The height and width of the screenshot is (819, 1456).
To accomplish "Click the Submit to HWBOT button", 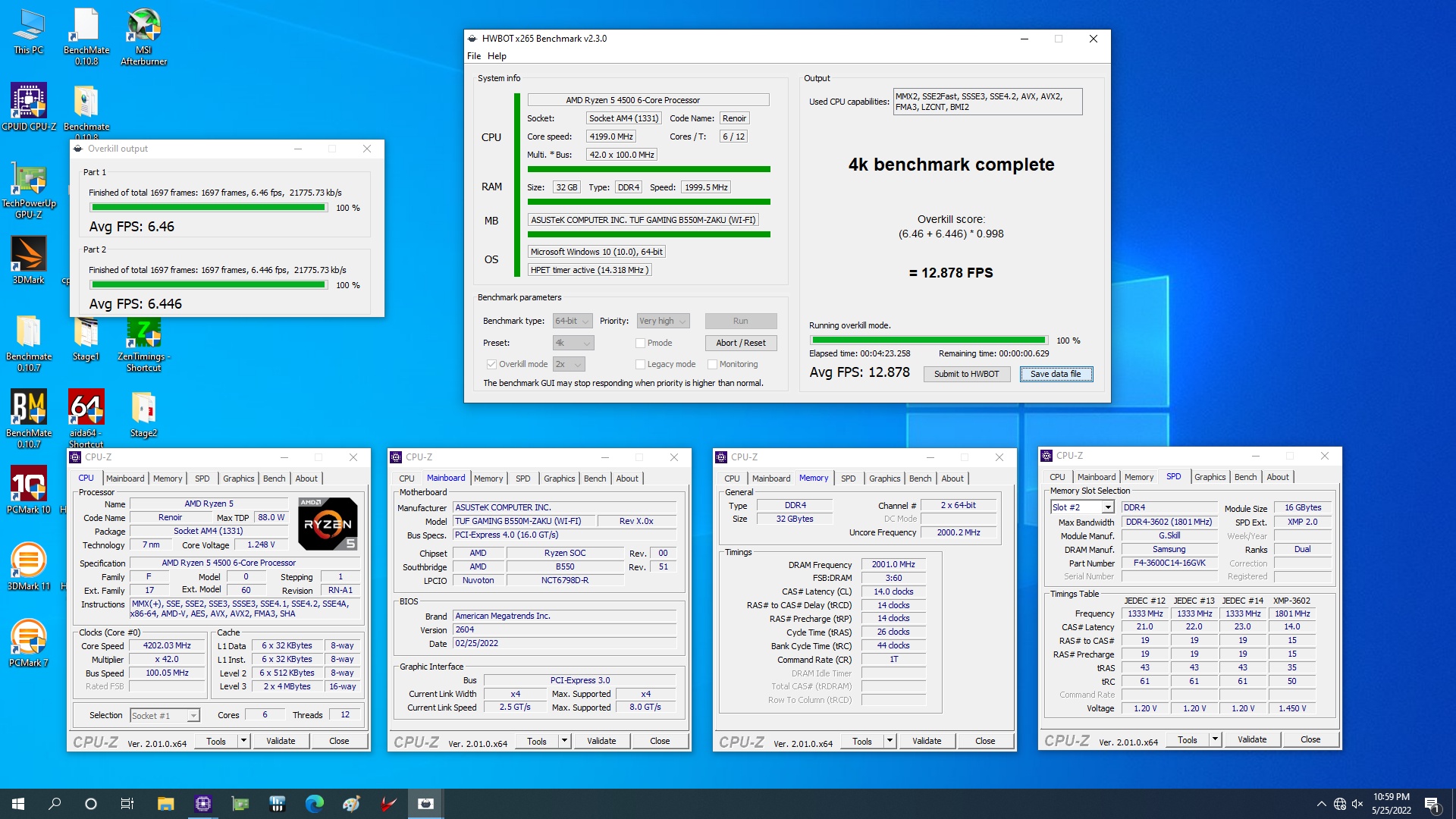I will [966, 374].
